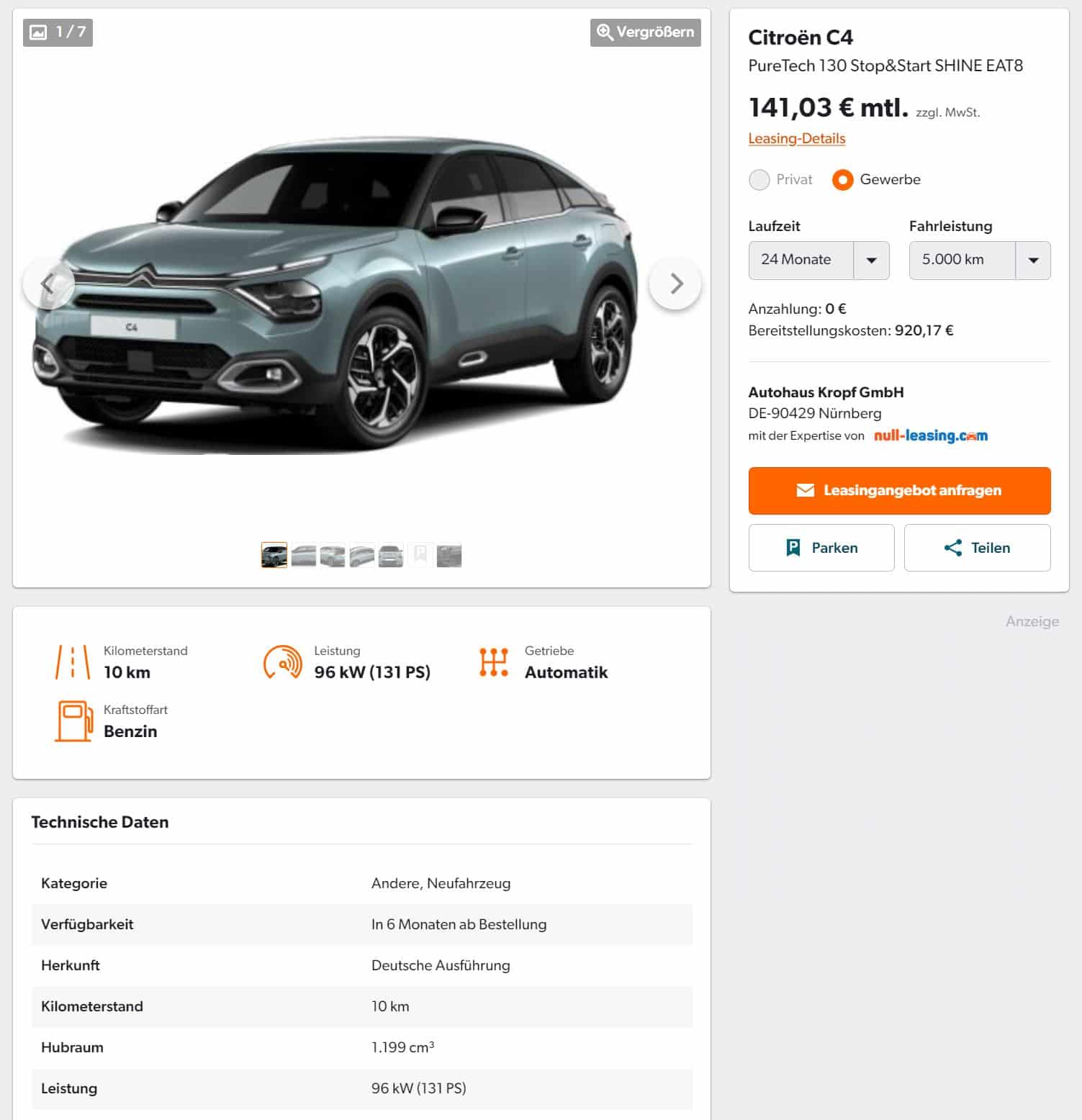Click the gear shift Getriebe icon
The image size is (1082, 1120).
(494, 661)
